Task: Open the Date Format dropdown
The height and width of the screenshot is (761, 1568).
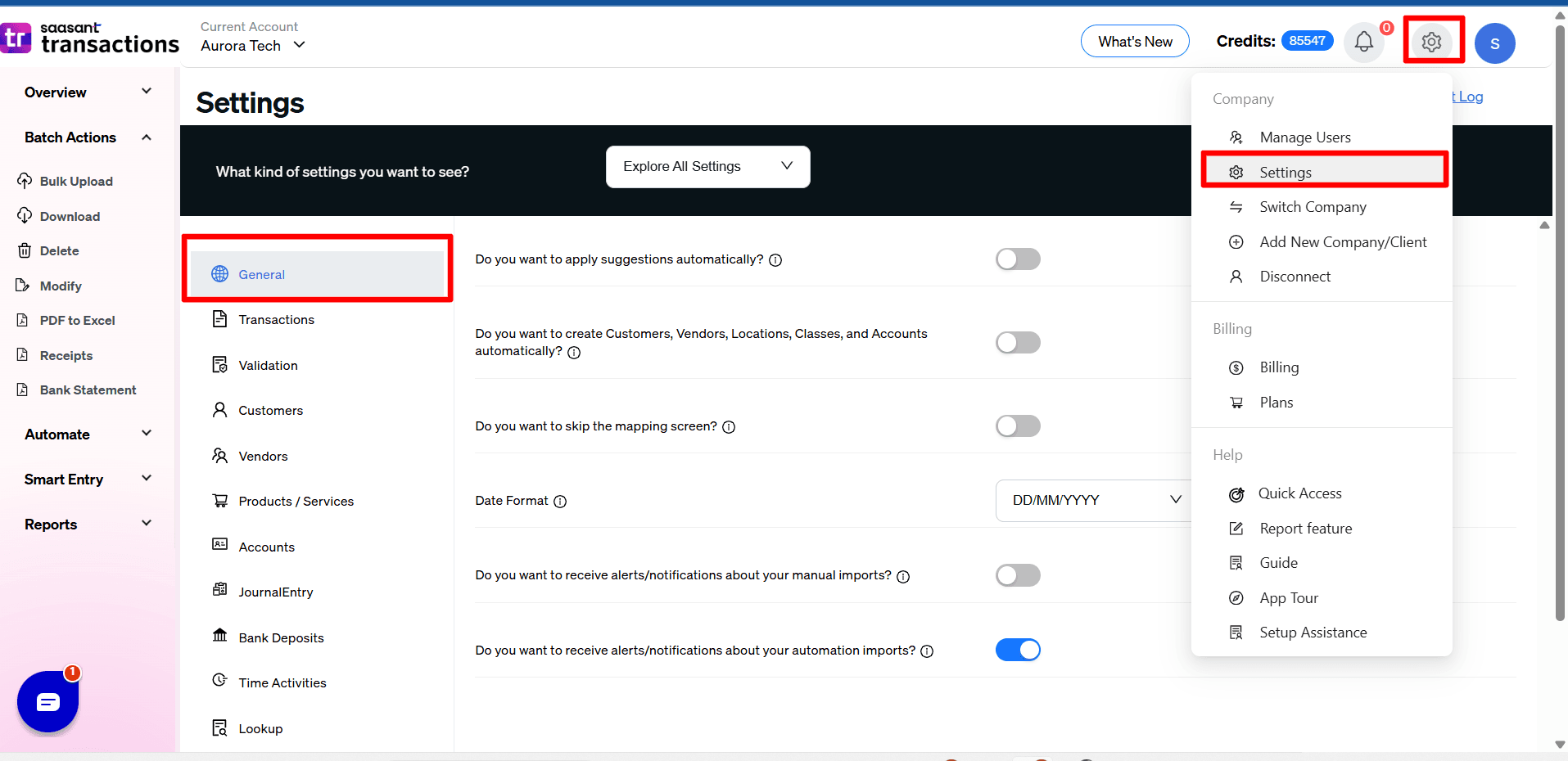Action: click(1095, 500)
